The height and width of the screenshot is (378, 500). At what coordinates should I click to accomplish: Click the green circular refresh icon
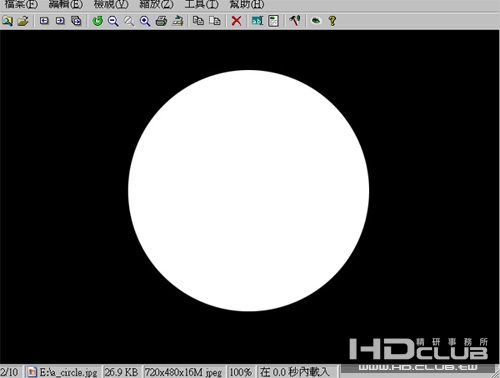click(x=97, y=21)
